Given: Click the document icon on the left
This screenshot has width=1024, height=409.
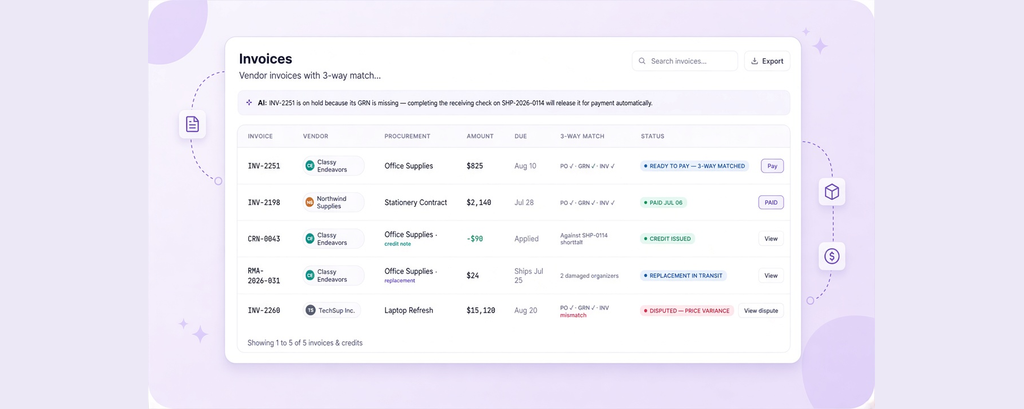Looking at the screenshot, I should (192, 124).
